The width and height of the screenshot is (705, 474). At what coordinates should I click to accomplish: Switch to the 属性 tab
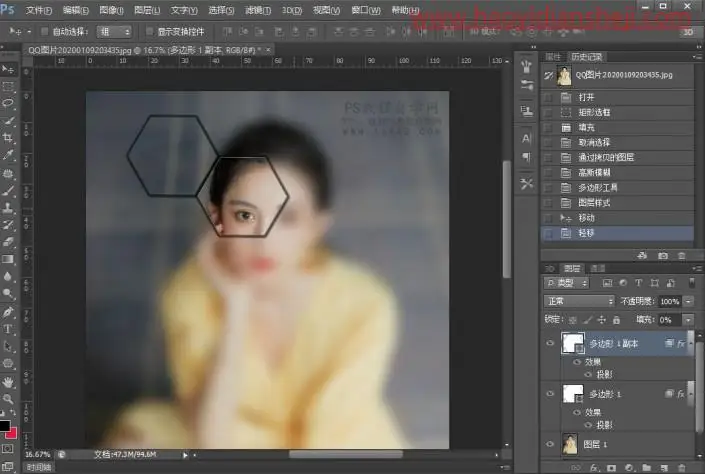(x=553, y=57)
